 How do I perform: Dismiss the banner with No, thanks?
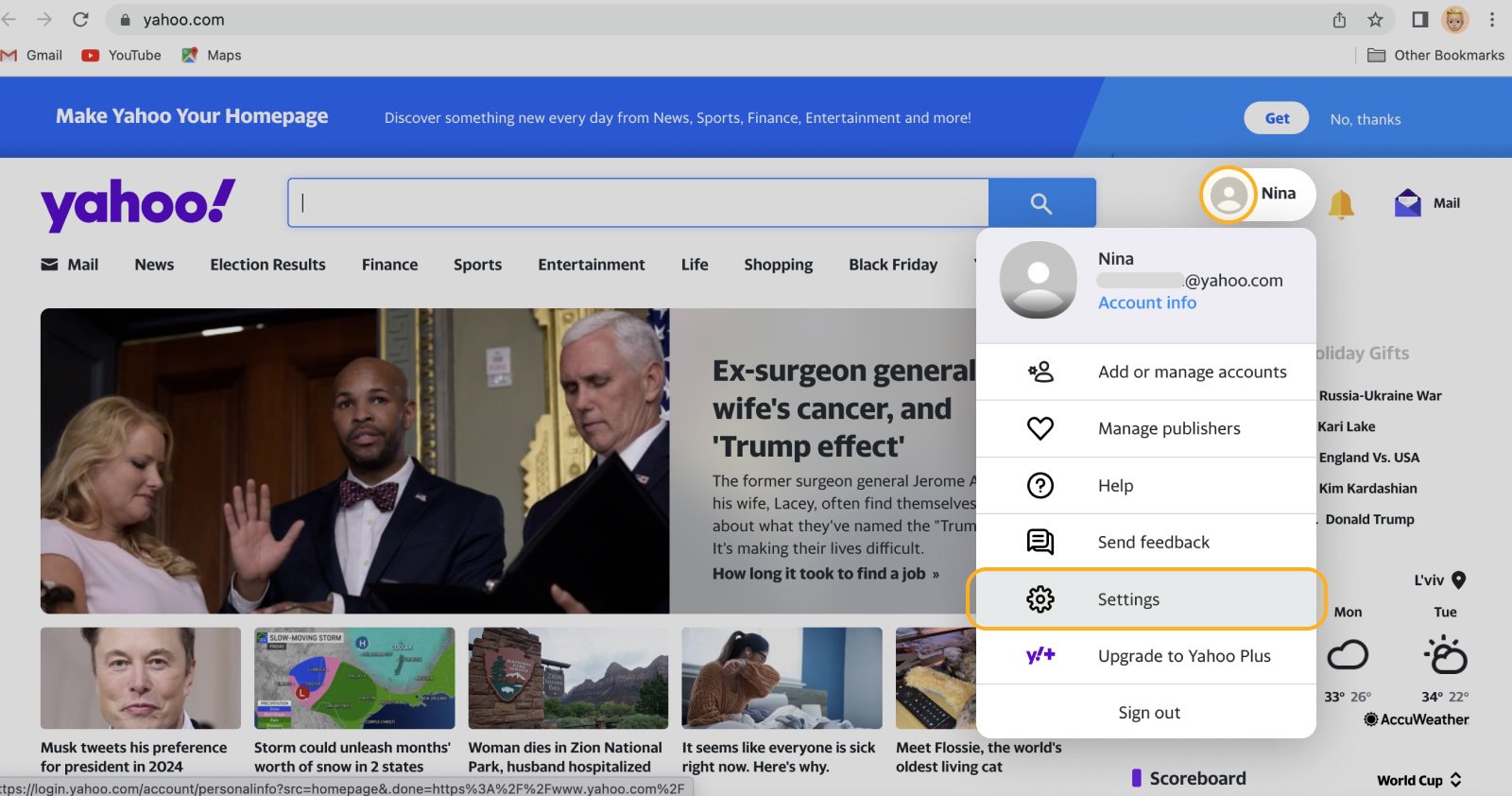pos(1366,119)
